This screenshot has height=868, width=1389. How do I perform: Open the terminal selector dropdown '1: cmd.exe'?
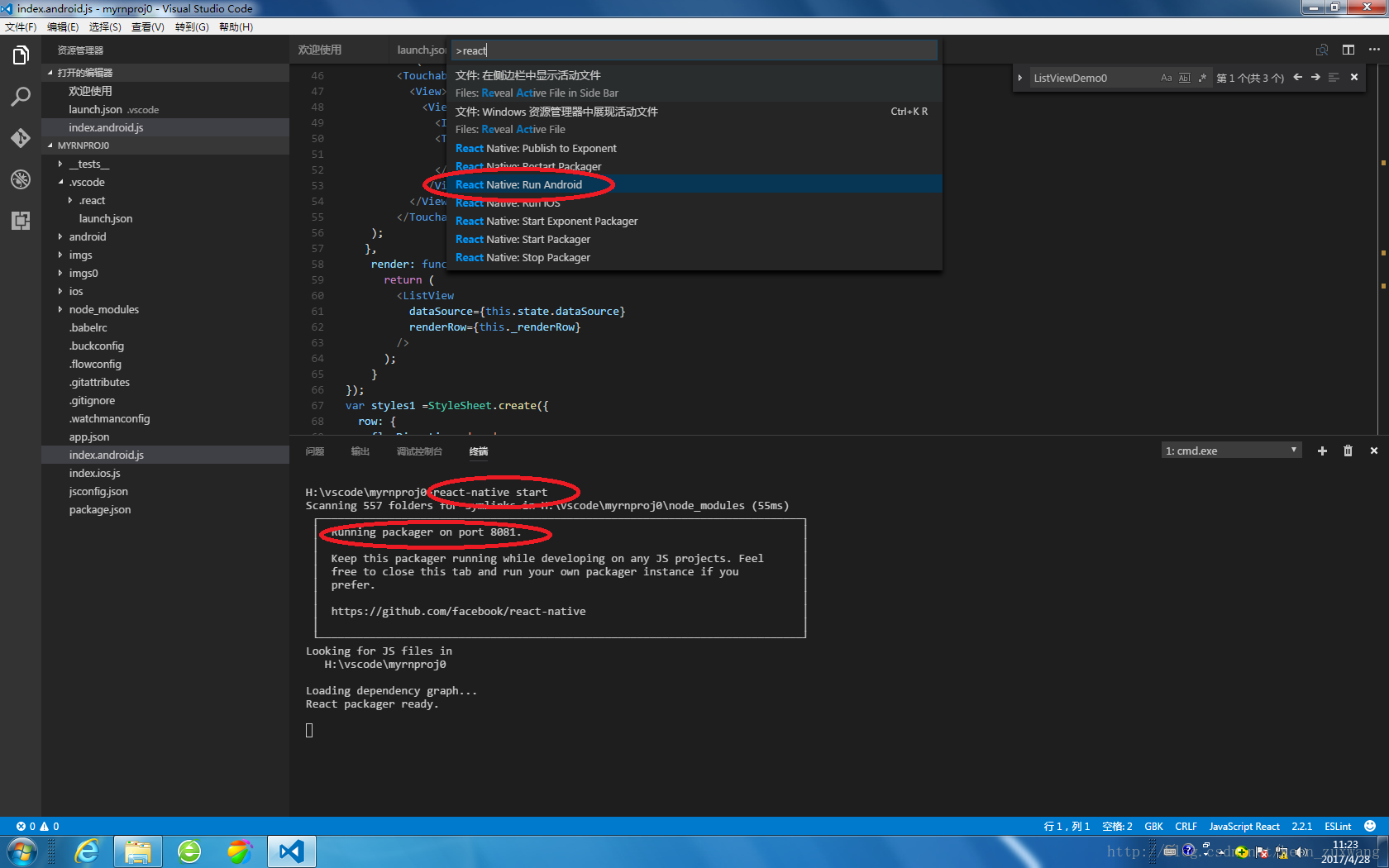[x=1231, y=451]
